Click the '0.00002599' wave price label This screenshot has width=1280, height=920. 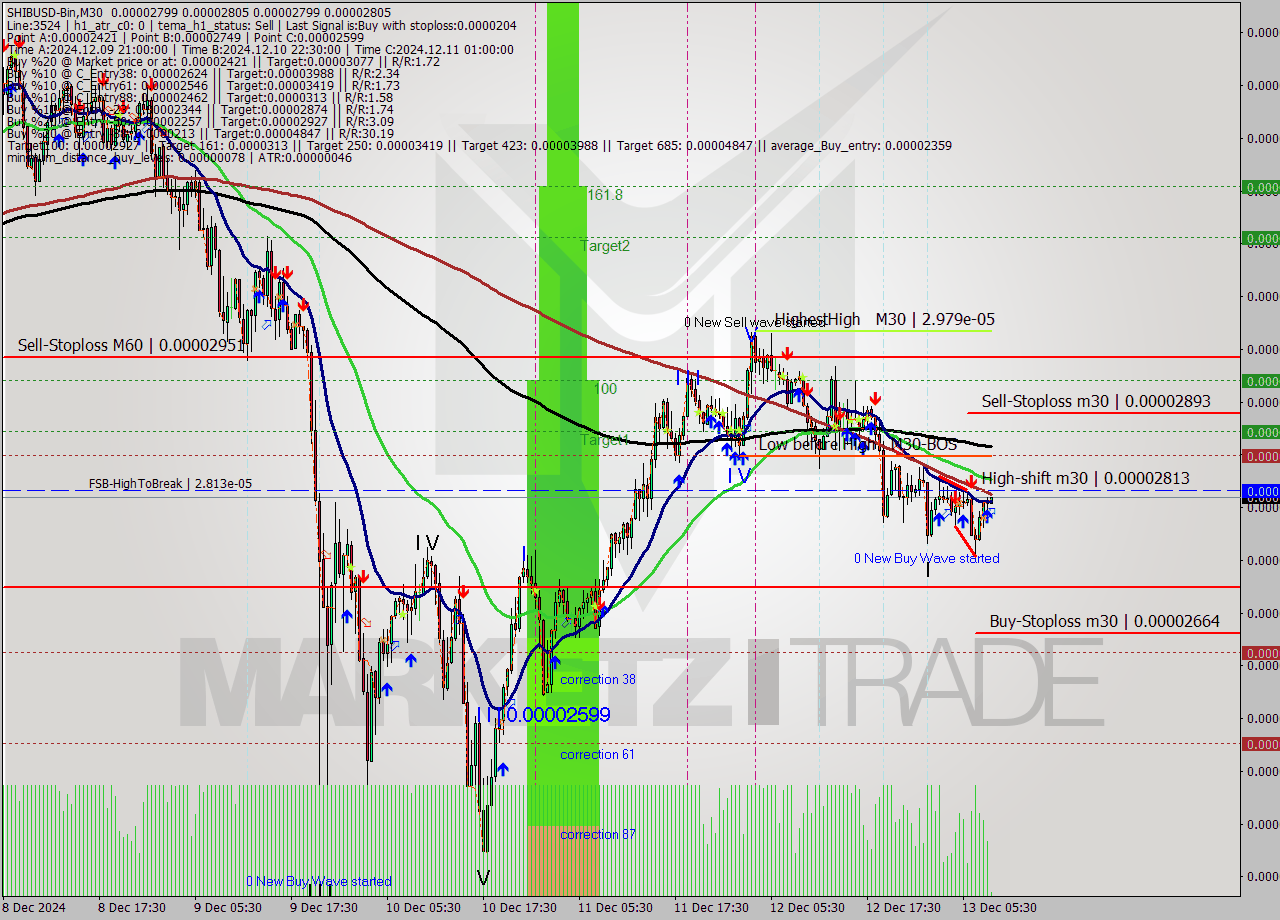pyautogui.click(x=558, y=715)
